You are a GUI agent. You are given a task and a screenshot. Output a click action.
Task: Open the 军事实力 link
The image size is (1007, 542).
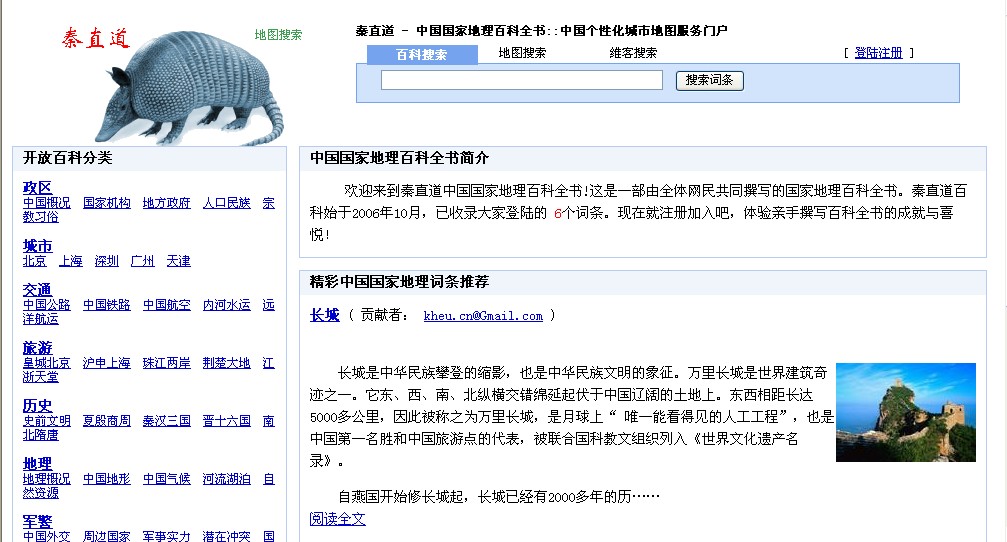pos(166,536)
